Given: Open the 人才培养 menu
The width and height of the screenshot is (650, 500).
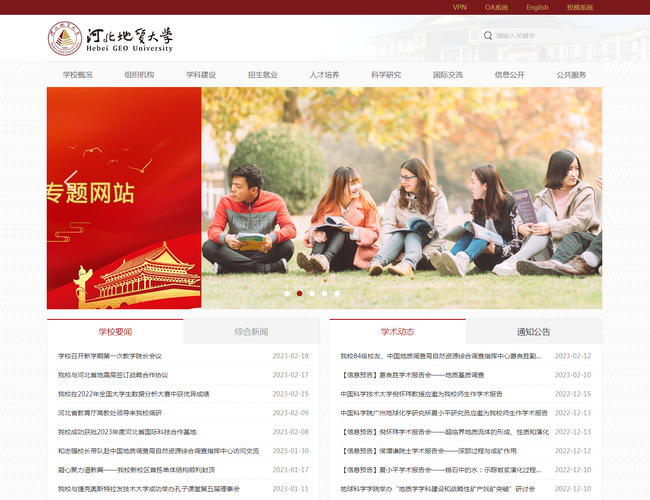Looking at the screenshot, I should point(324,75).
